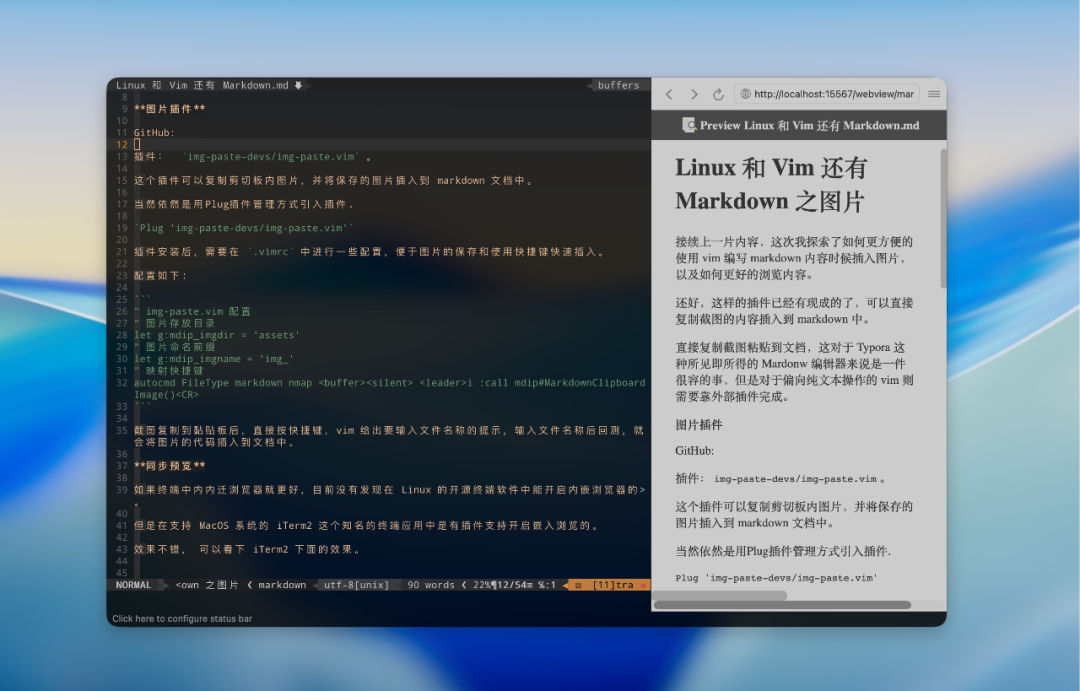This screenshot has height=691, width=1080.
Task: Click the 'GitHub:' text on line 11
Action: click(x=154, y=133)
